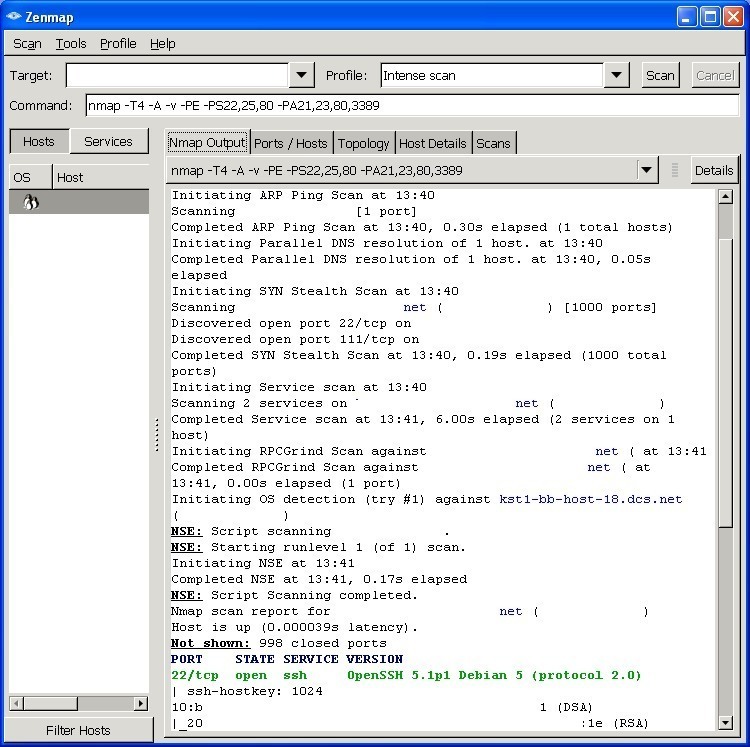Screen dimensions: 750x747
Task: Click 'NSE: Script Scanning completed.' line
Action: pos(294,595)
